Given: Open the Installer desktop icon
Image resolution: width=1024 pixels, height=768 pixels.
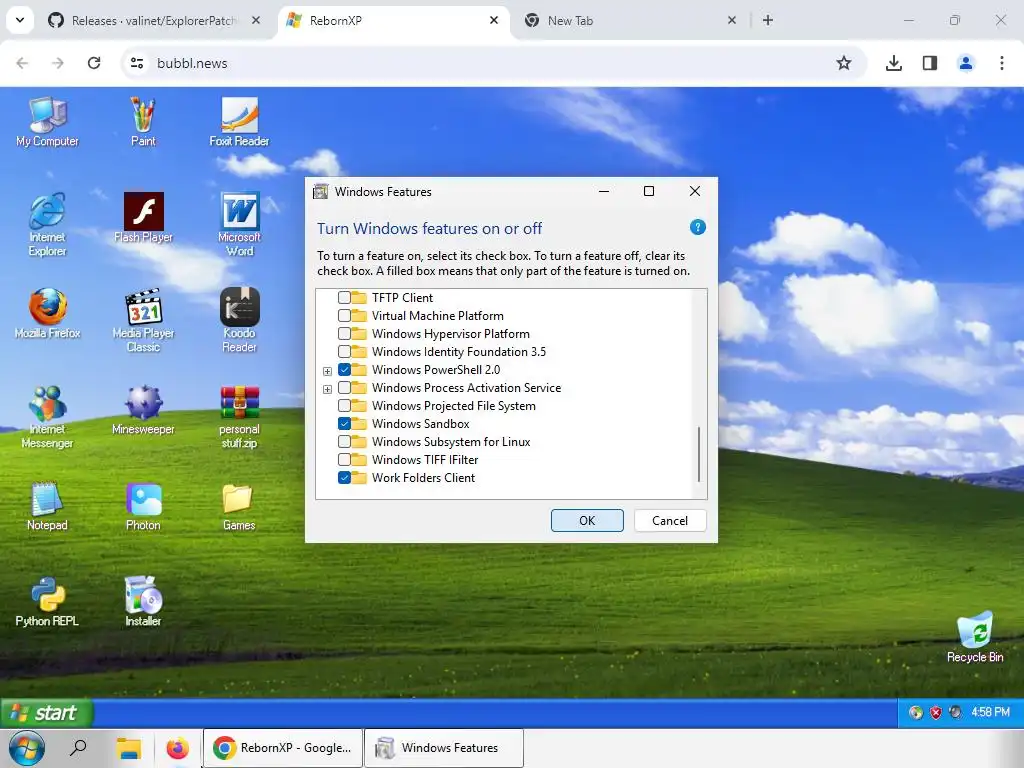Looking at the screenshot, I should click(x=143, y=602).
